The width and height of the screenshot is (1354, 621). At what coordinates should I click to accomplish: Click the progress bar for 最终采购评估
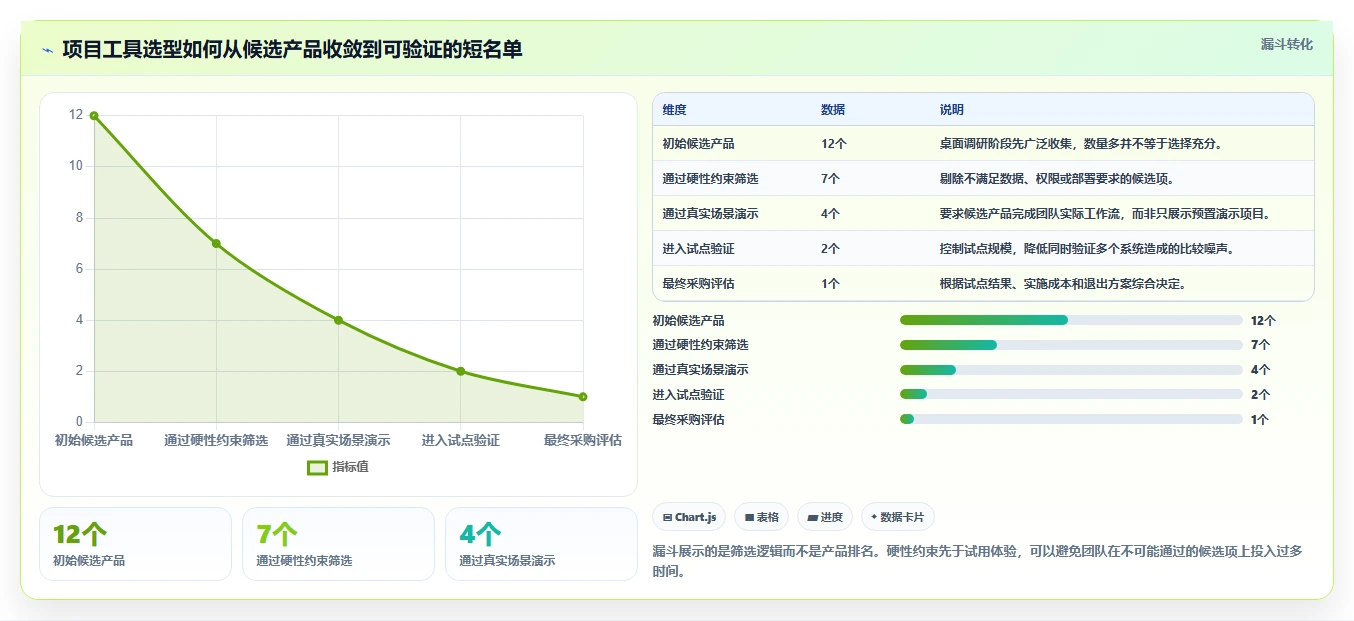click(1071, 419)
